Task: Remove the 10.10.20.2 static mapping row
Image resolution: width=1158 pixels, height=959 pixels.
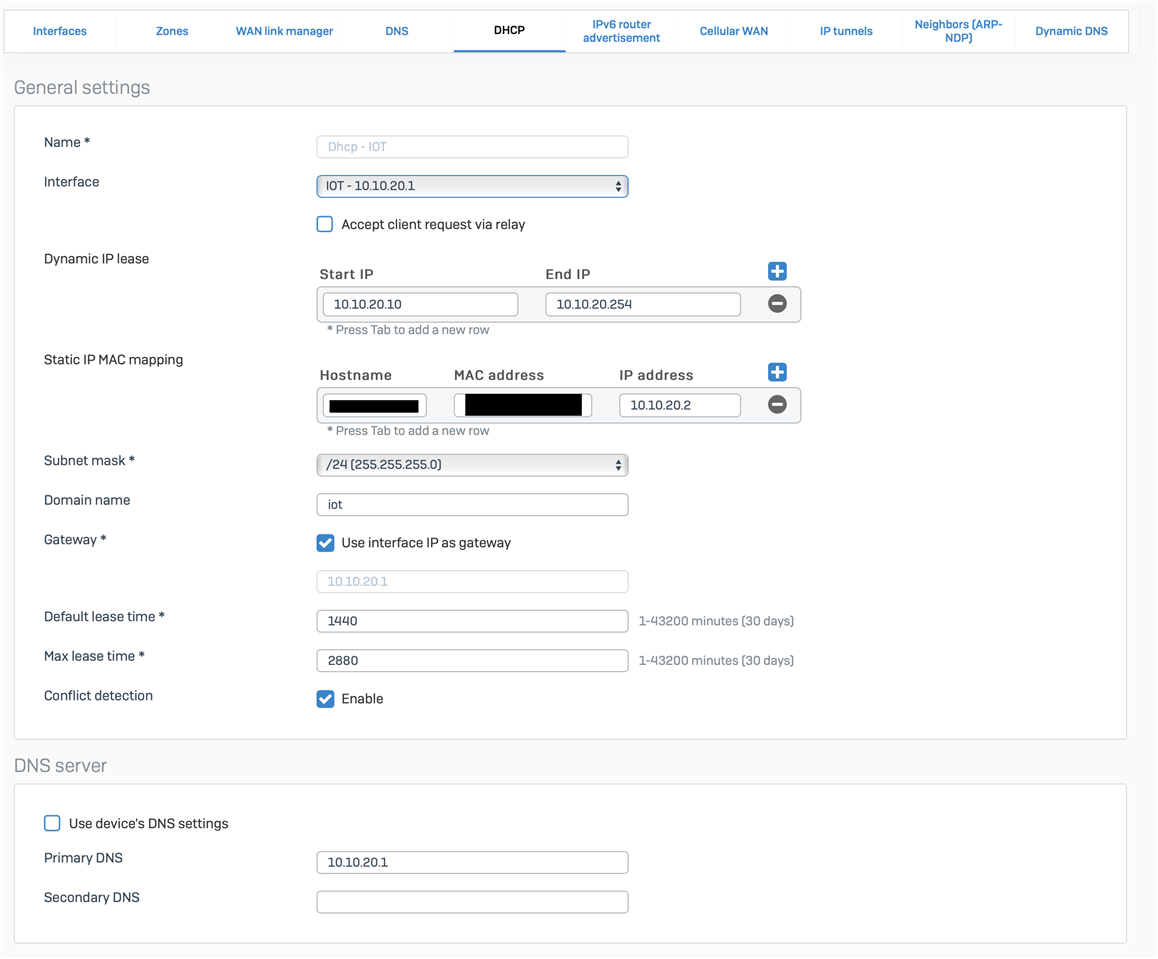Action: pos(777,405)
